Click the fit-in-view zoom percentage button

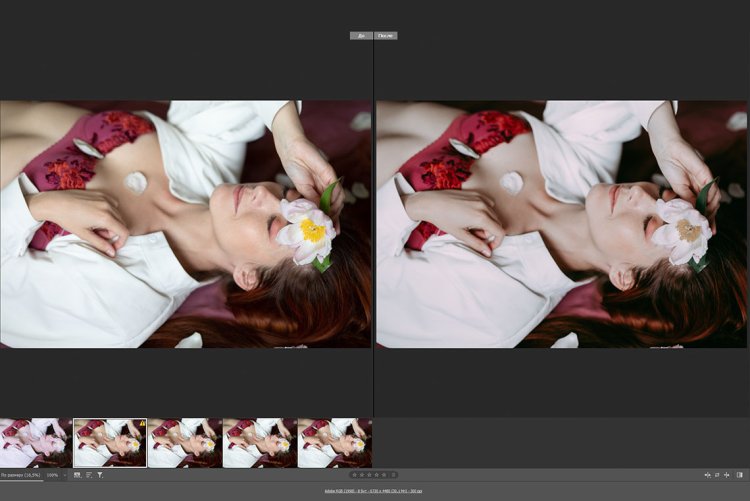(x=21, y=474)
